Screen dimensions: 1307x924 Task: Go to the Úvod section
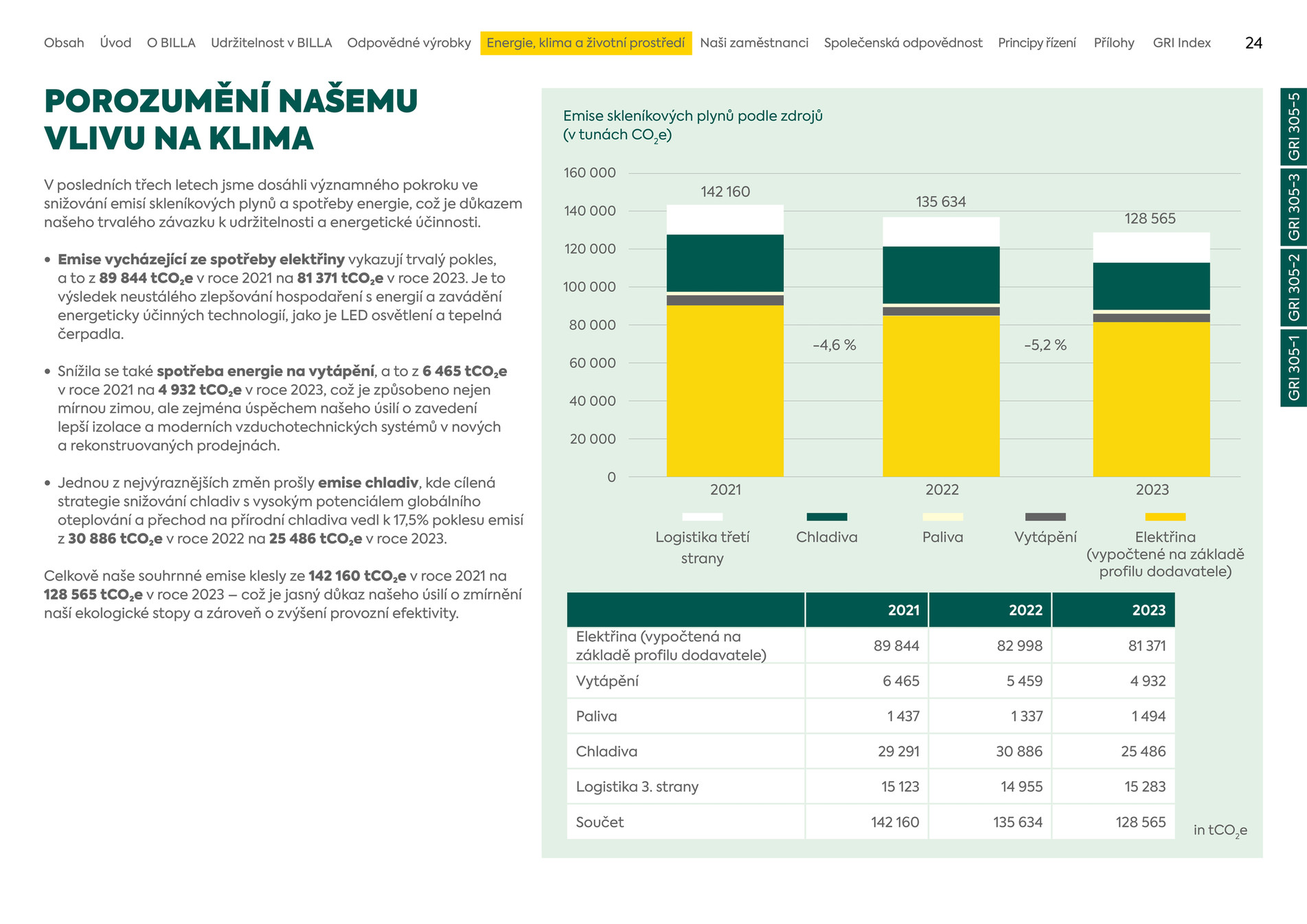pyautogui.click(x=115, y=43)
